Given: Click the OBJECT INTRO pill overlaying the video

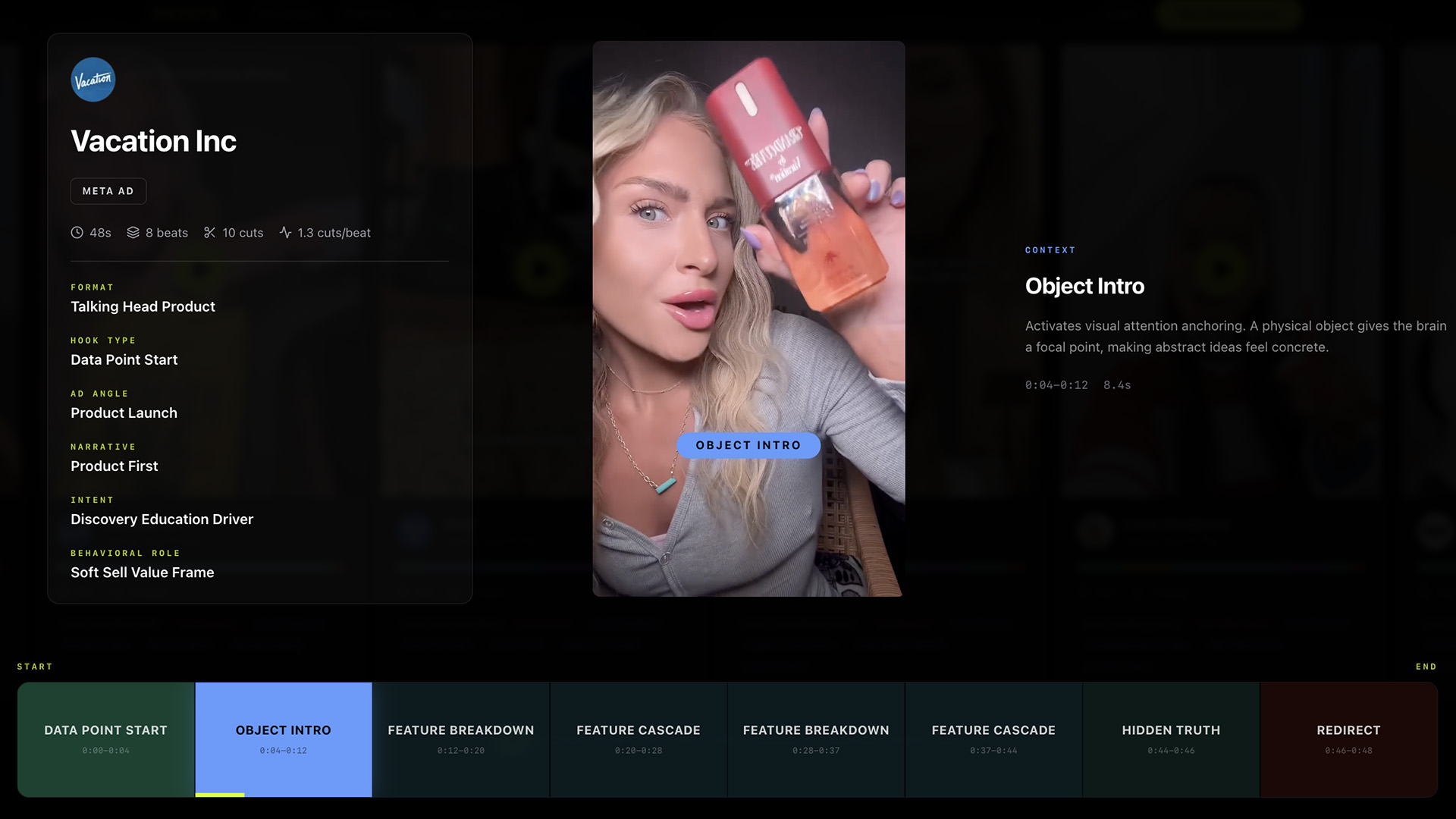Looking at the screenshot, I should (748, 445).
